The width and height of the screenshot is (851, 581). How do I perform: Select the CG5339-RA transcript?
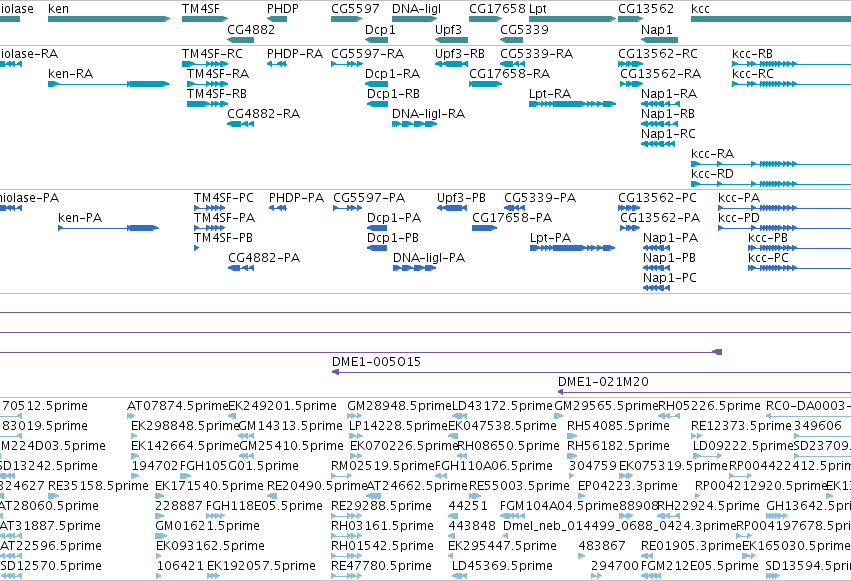click(x=512, y=64)
